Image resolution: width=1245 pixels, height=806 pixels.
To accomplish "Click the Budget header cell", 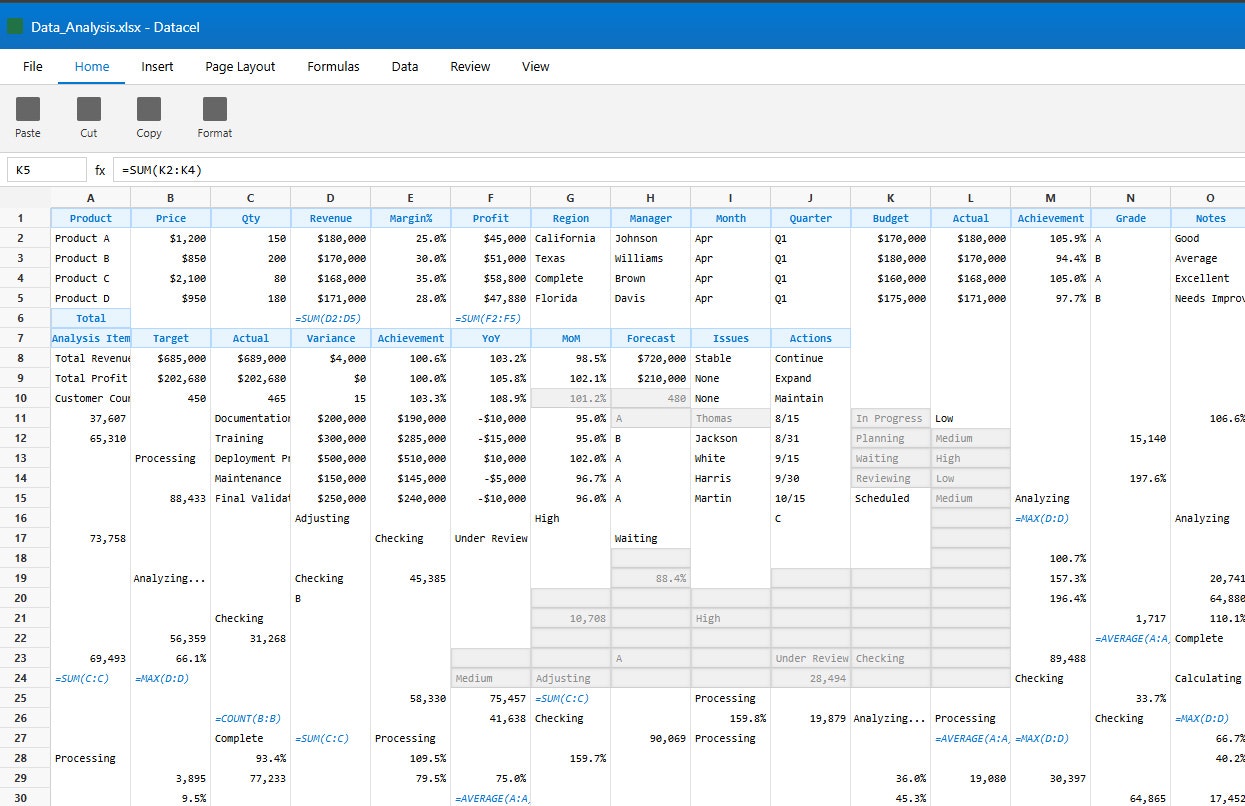I will 891,218.
